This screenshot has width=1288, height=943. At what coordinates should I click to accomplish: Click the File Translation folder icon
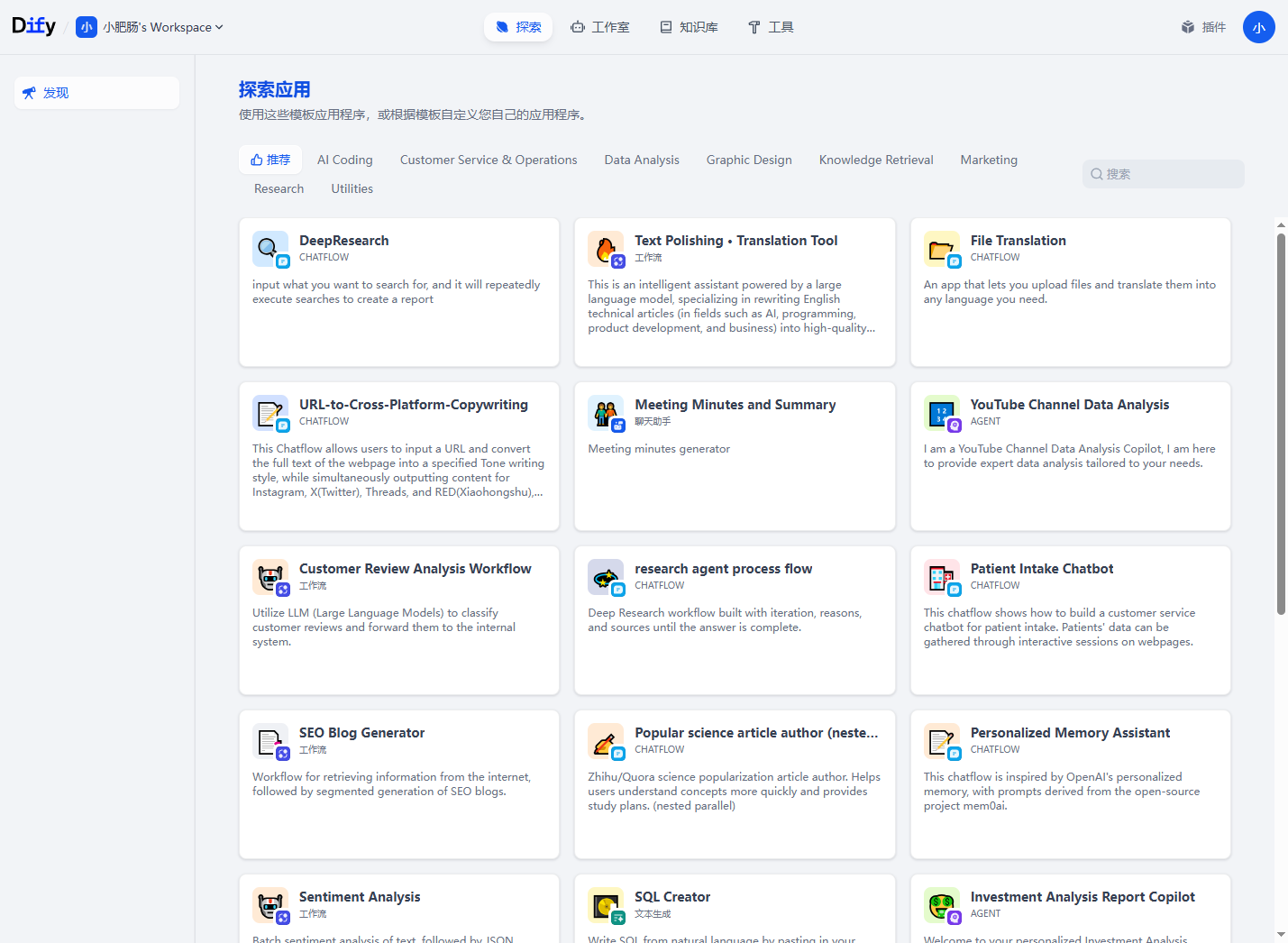pyautogui.click(x=942, y=249)
